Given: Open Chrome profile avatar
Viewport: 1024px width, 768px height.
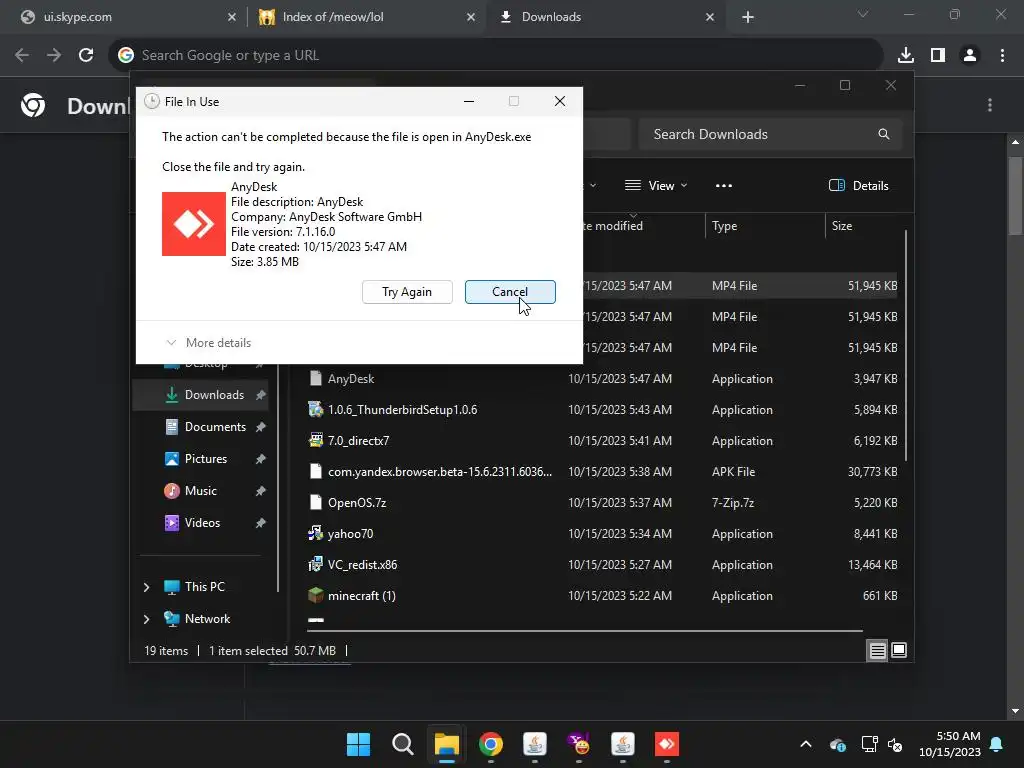Looking at the screenshot, I should point(970,56).
